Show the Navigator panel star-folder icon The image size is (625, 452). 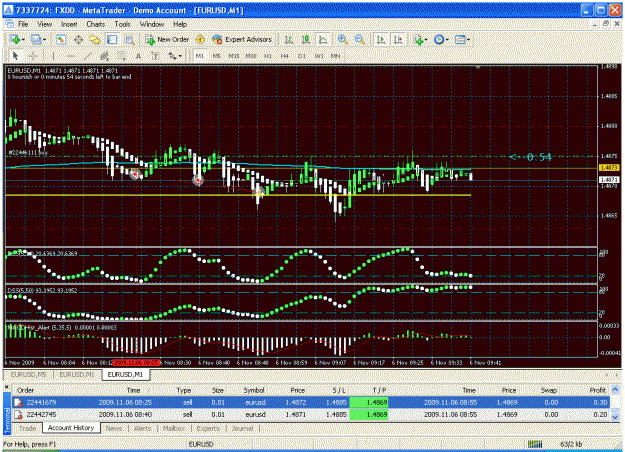coord(95,39)
